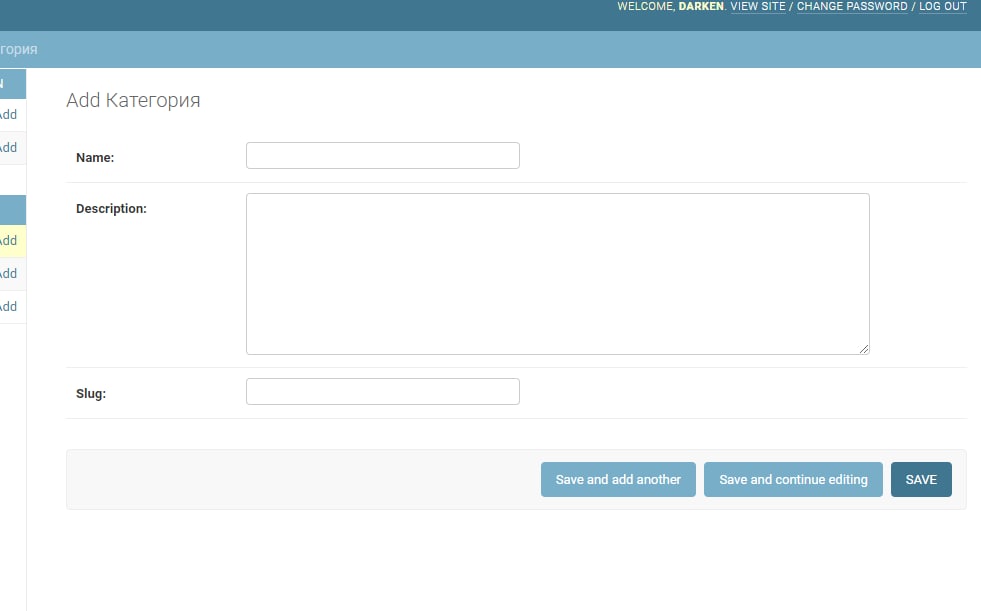Click inside the Description textarea

[x=557, y=274]
